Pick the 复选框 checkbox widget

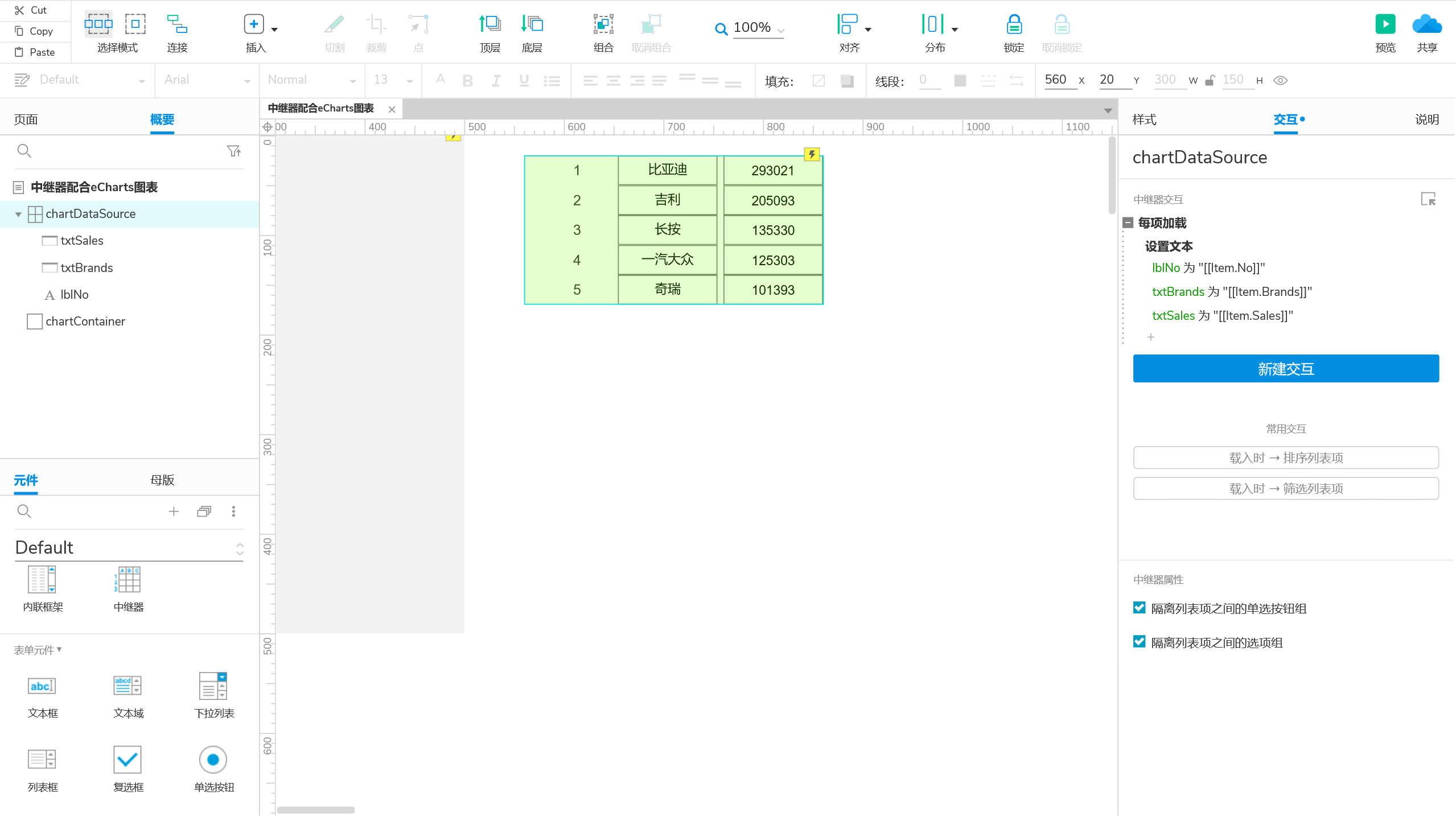click(129, 769)
